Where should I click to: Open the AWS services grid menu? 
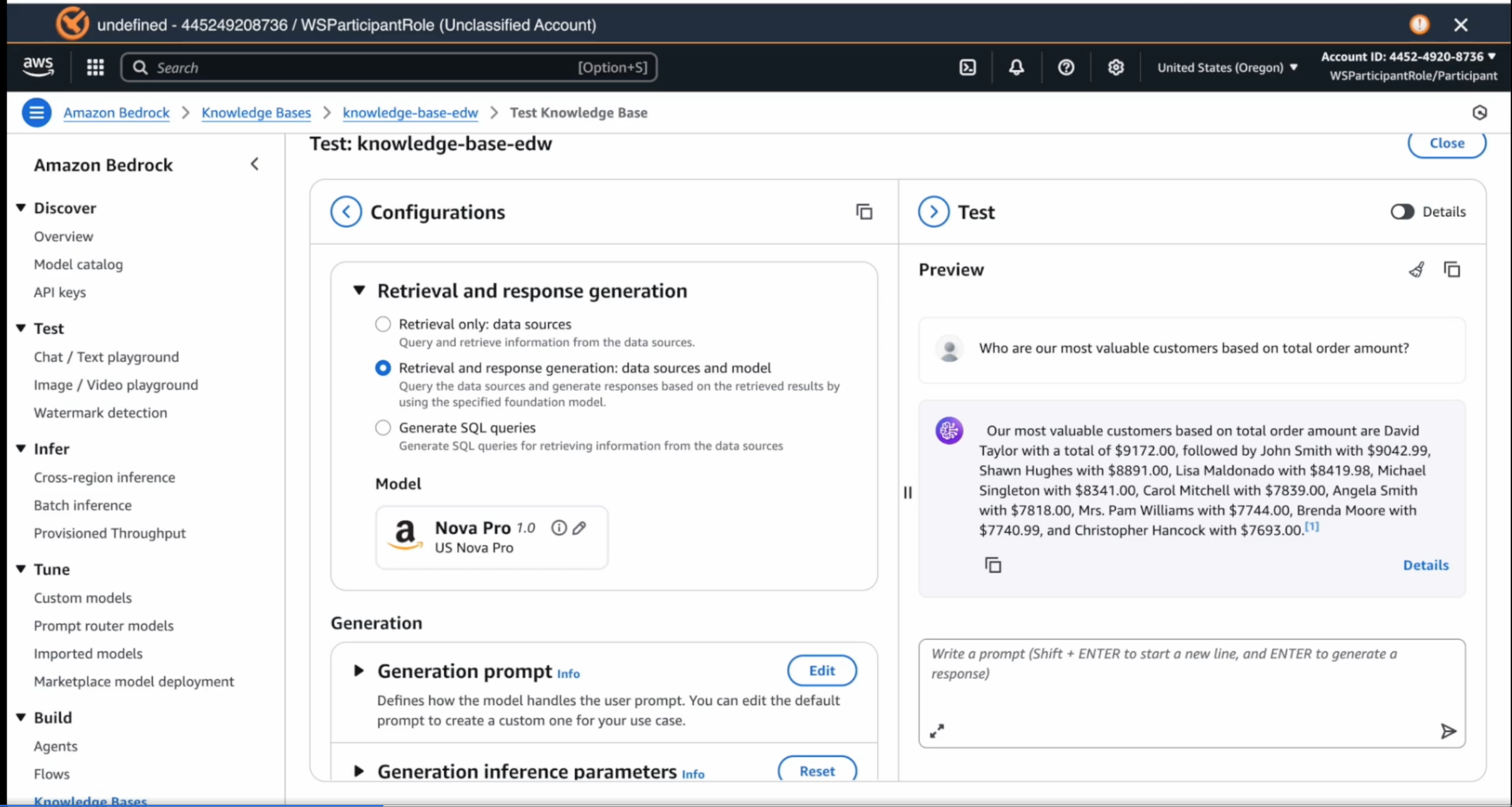tap(95, 67)
